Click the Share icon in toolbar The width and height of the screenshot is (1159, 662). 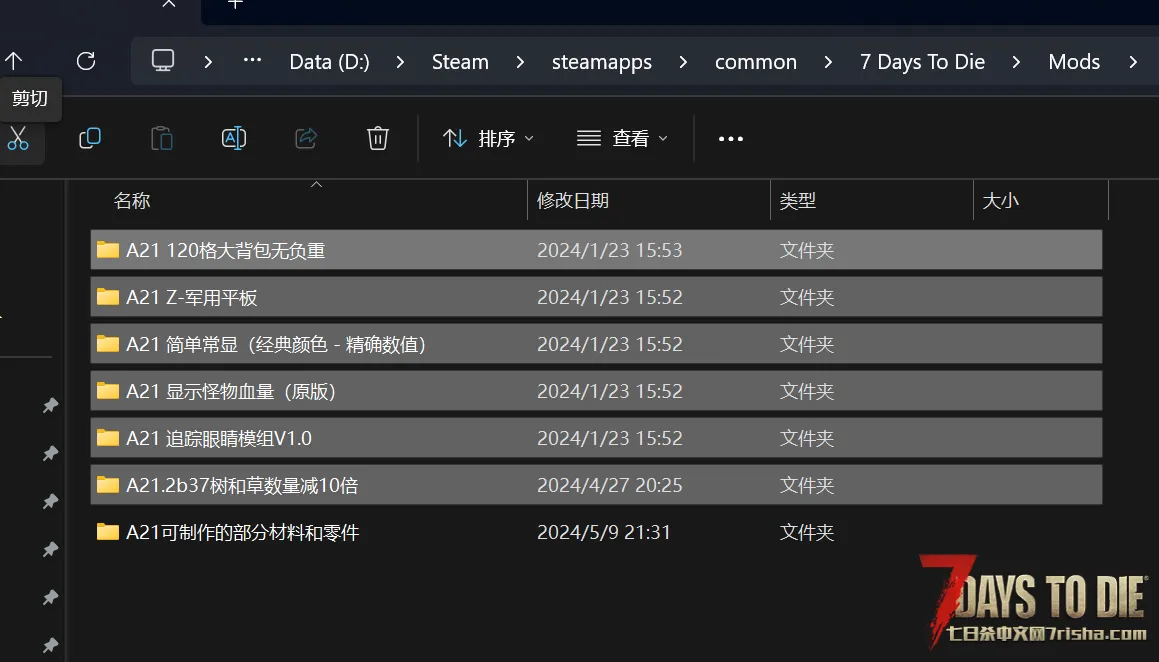306,139
